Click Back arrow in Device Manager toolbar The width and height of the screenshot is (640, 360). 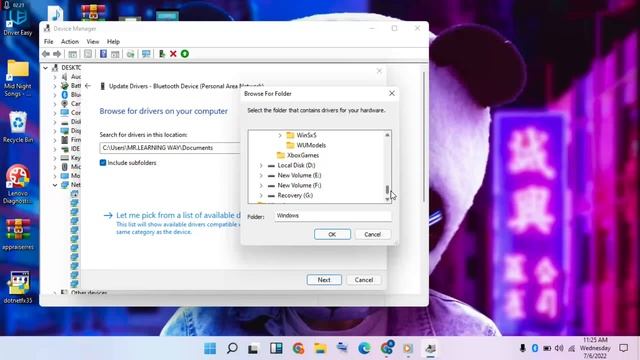[46, 54]
